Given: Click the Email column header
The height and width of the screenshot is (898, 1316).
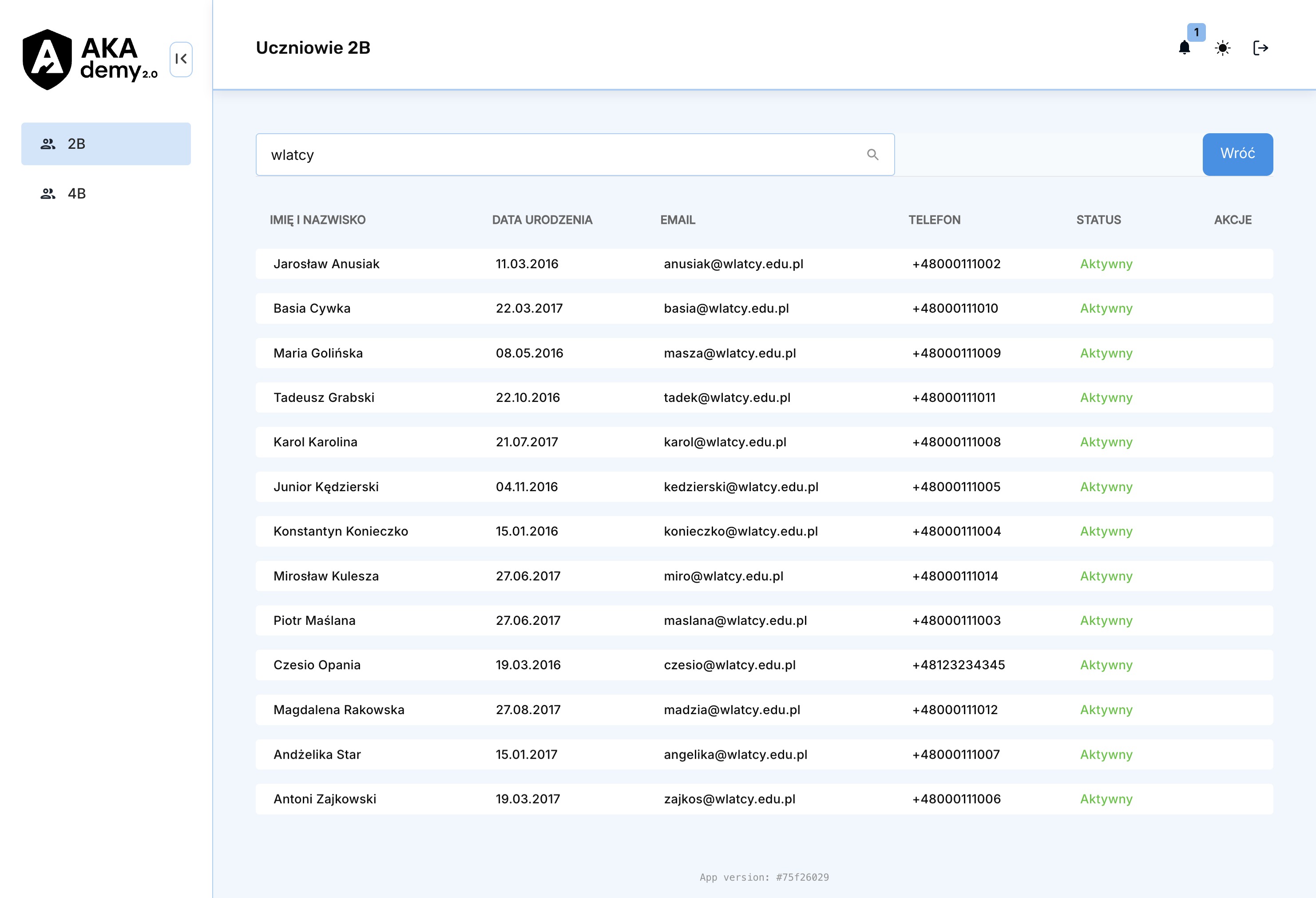Looking at the screenshot, I should 677,220.
